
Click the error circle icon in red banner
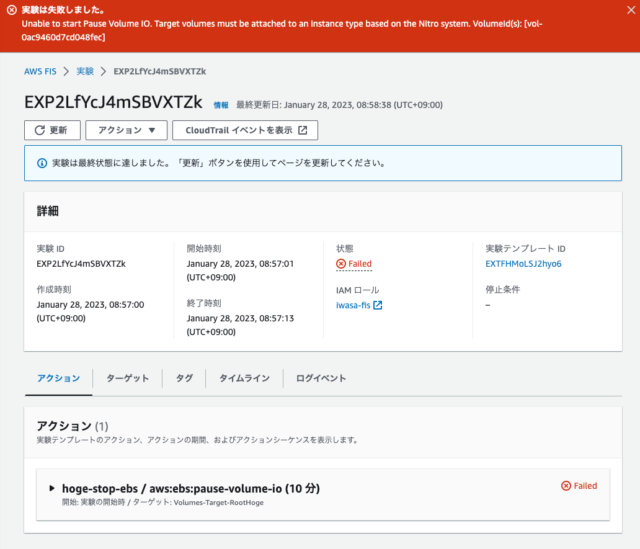pyautogui.click(x=12, y=10)
